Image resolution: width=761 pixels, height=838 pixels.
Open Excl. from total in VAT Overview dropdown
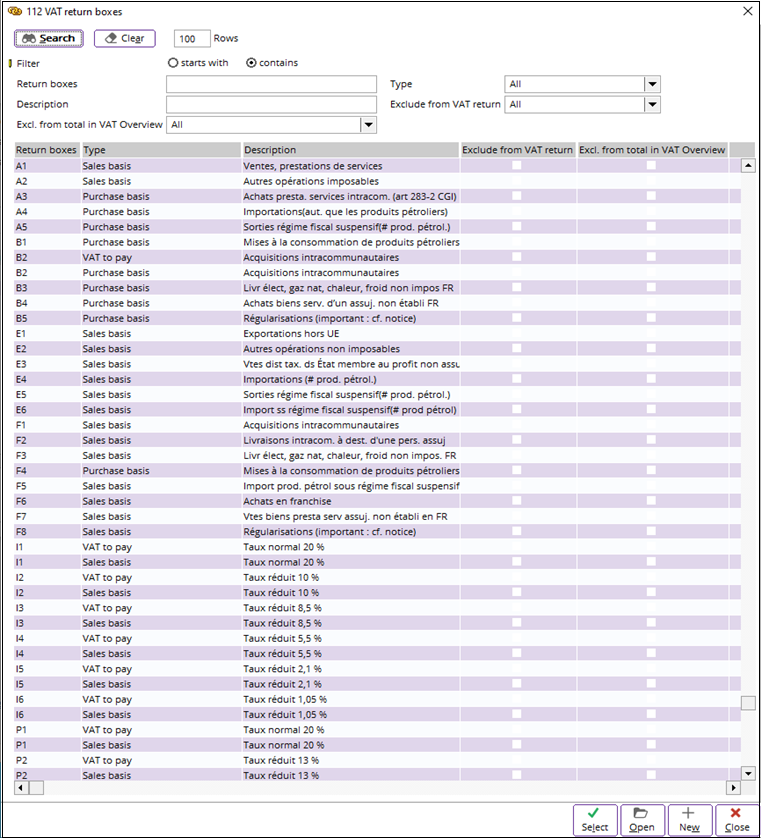(x=368, y=125)
